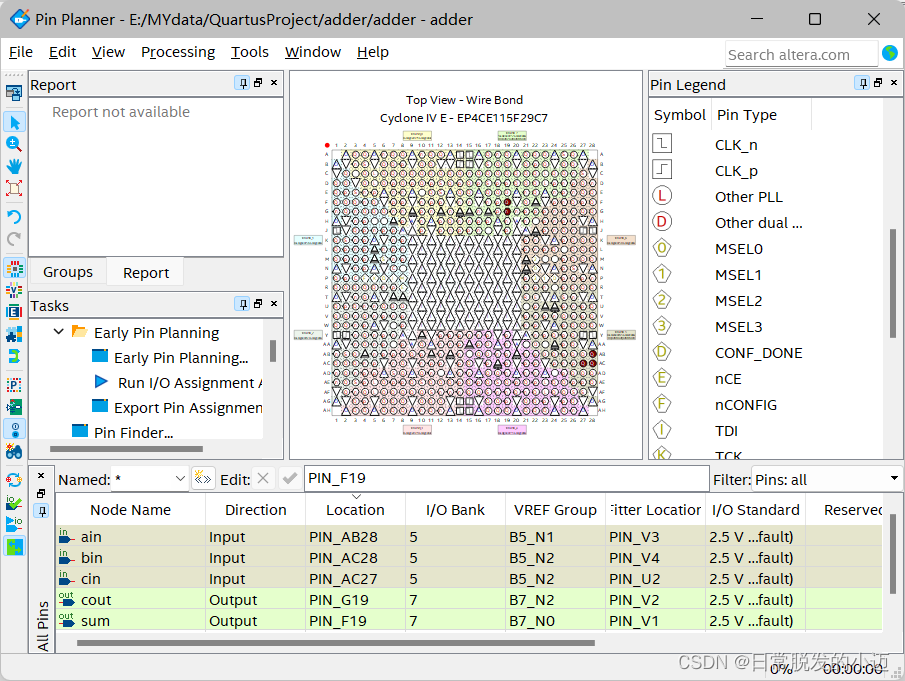The image size is (905, 681).
Task: Toggle the colored chip package view icon
Action: point(14,268)
